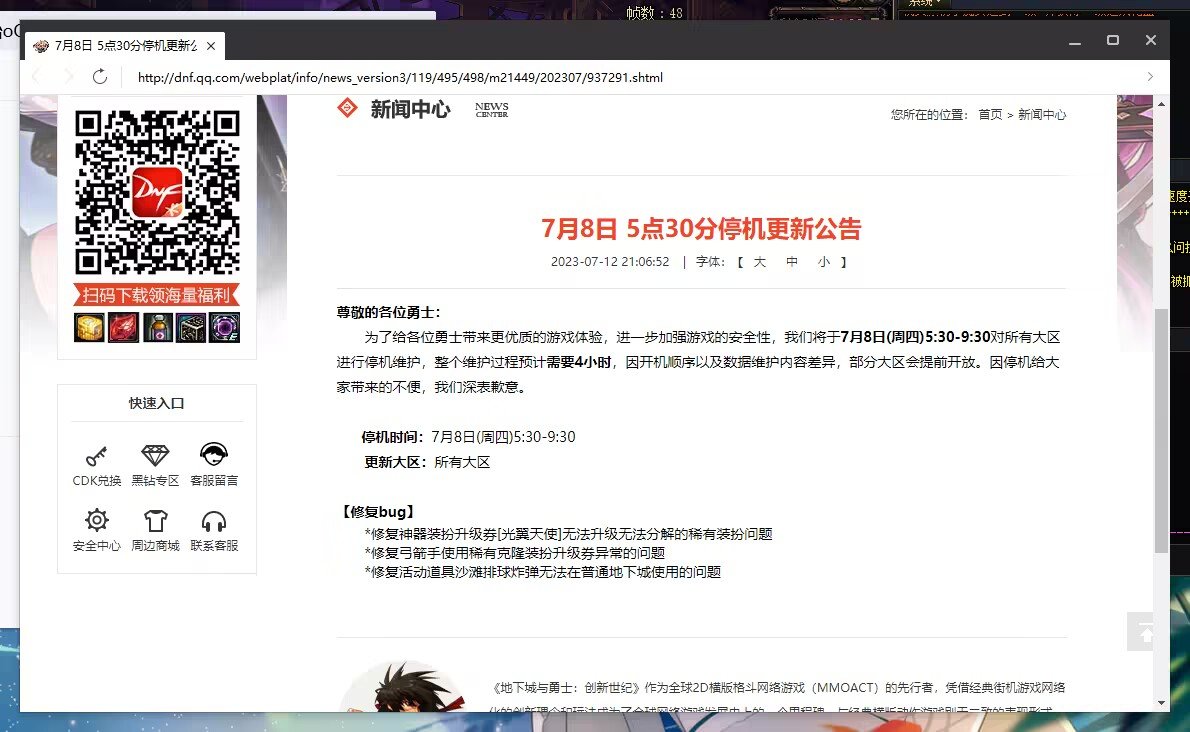Click the 停机时间 line

click(468, 437)
